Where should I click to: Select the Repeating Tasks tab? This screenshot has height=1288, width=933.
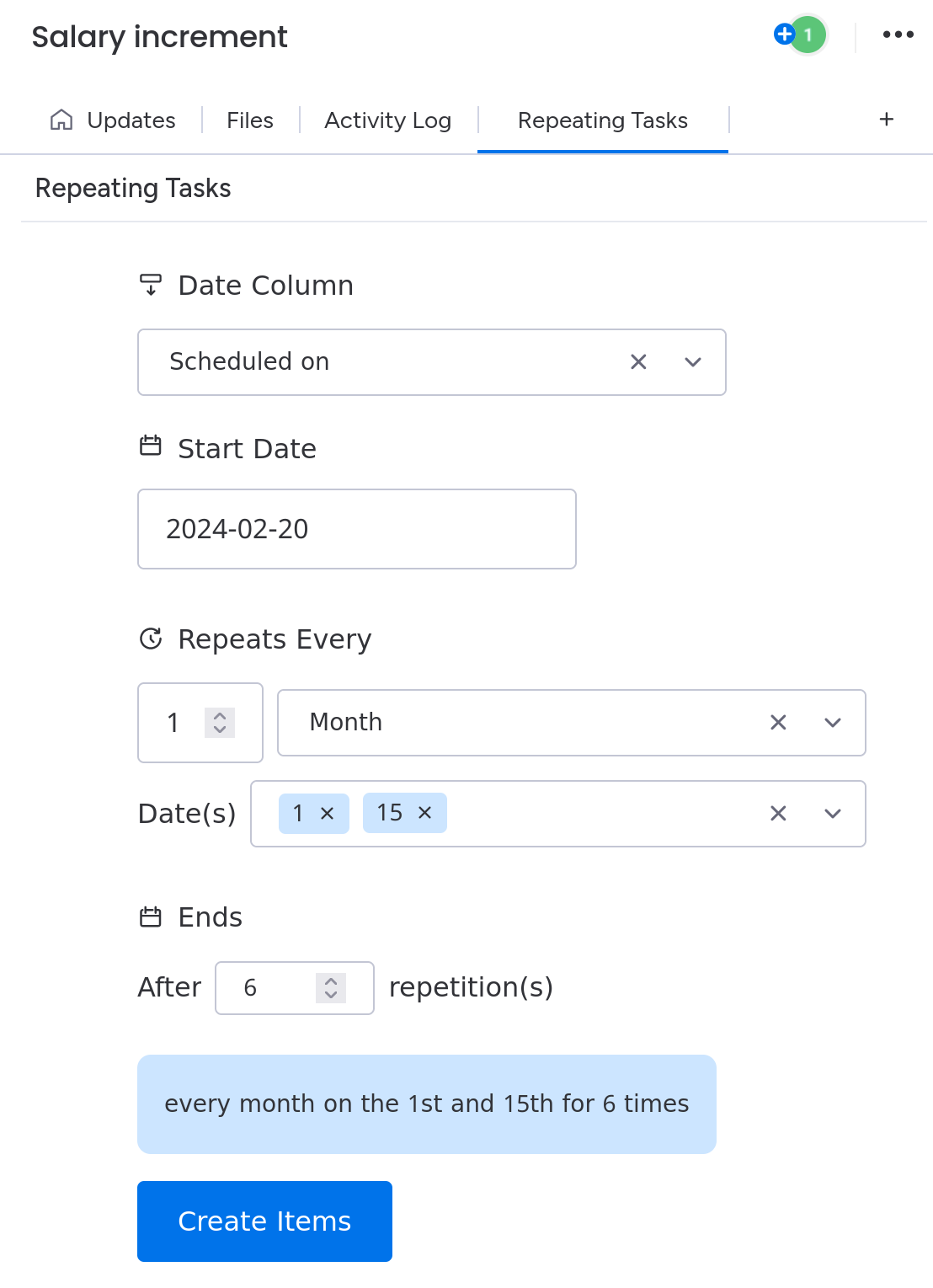coord(602,120)
